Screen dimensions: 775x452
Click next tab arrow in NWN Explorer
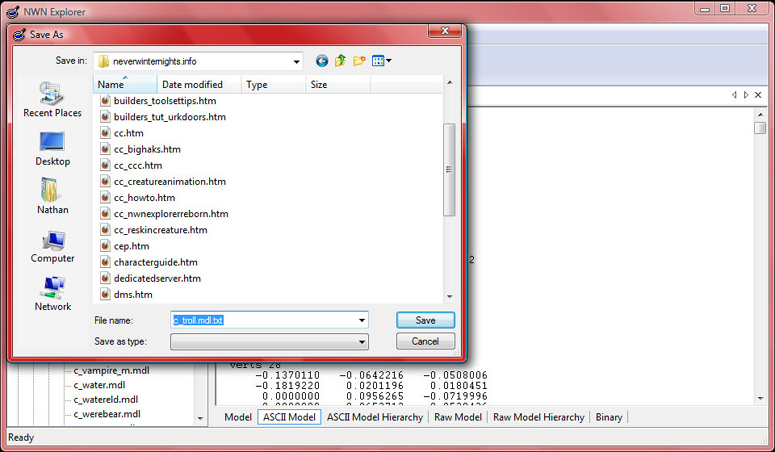[746, 94]
